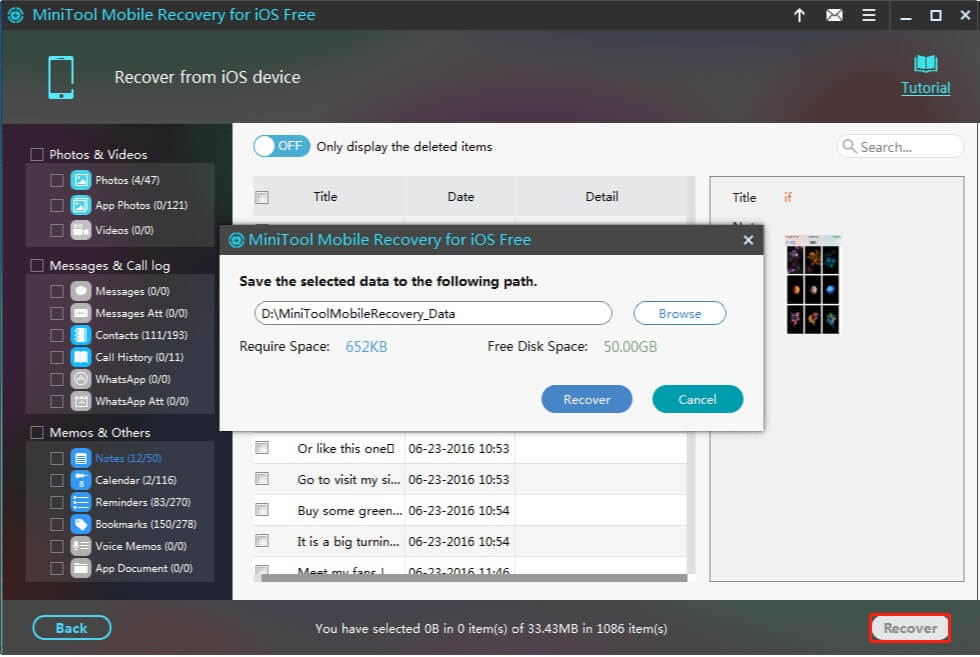980x657 pixels.
Task: Check the 'Buy some green...' row
Action: pyautogui.click(x=262, y=510)
